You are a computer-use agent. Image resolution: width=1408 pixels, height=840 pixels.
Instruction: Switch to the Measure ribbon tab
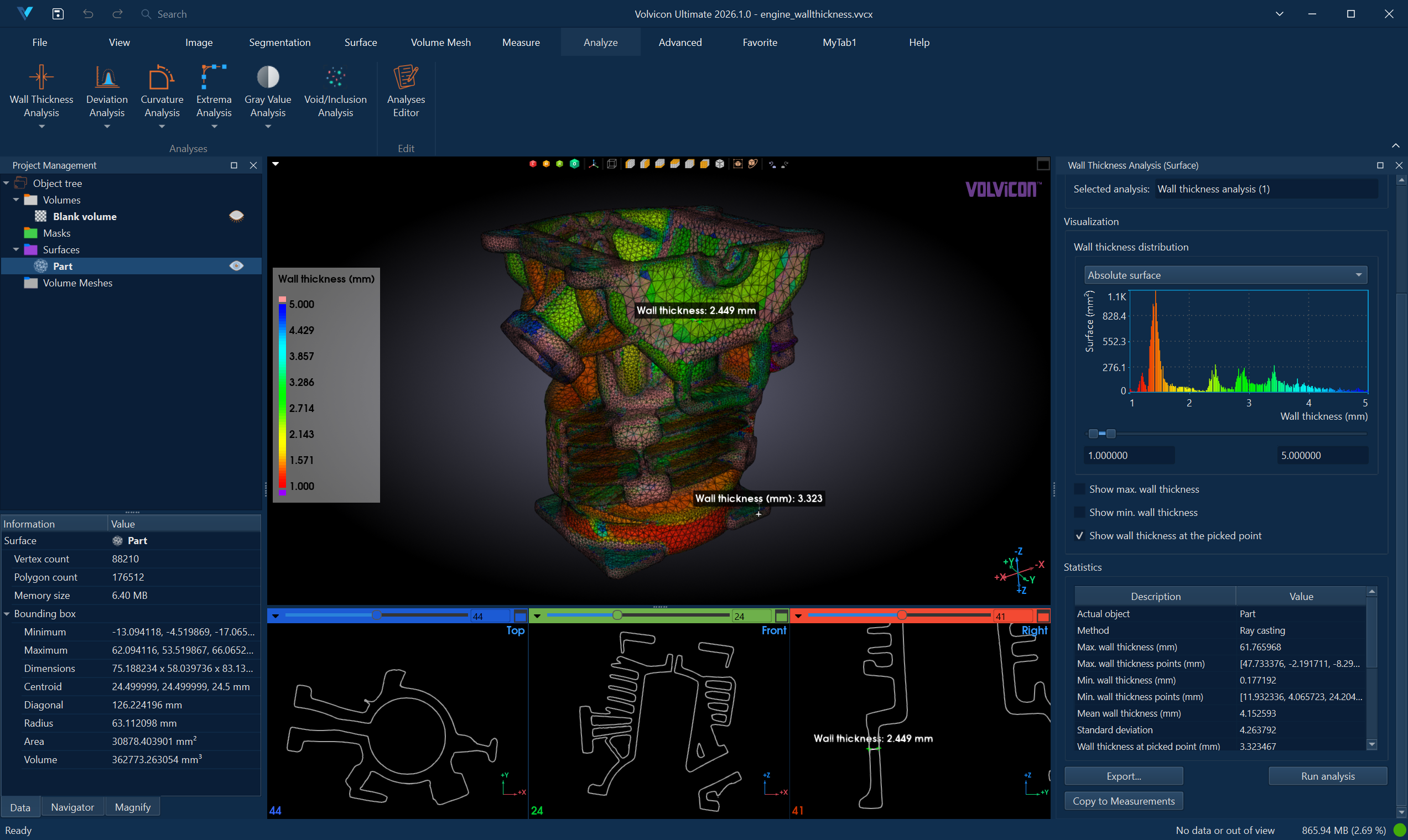[520, 42]
